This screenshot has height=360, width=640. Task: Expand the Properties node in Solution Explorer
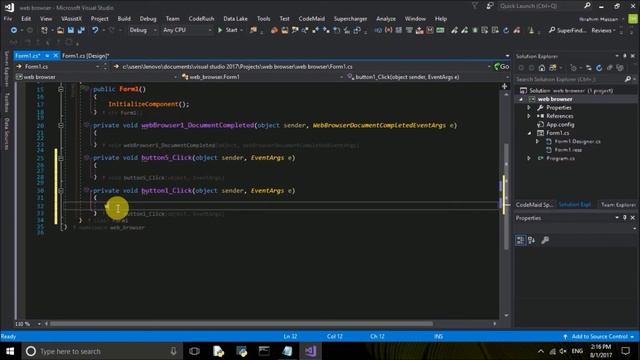point(529,108)
